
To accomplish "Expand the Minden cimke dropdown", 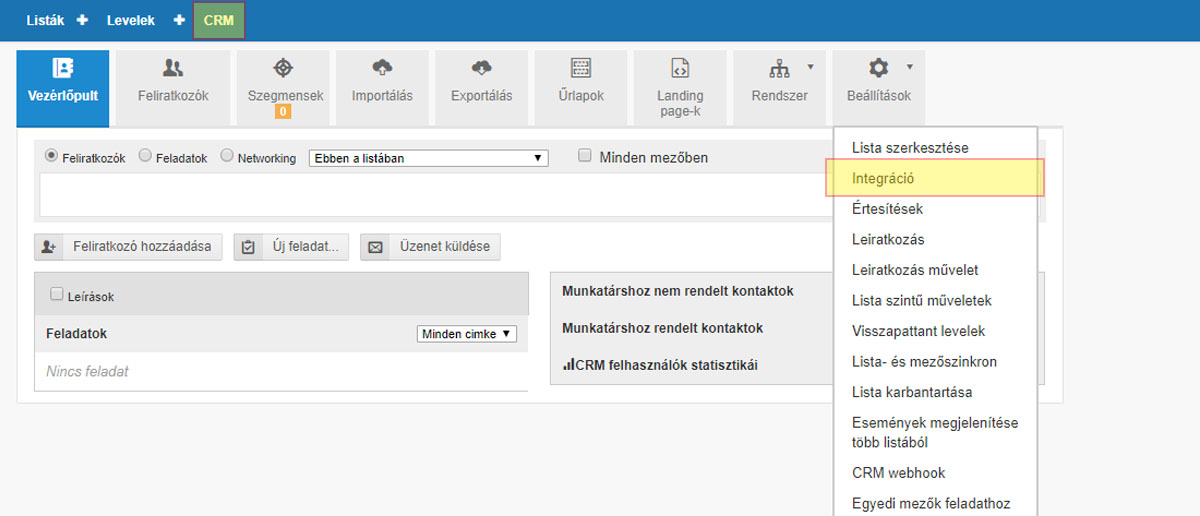I will 466,334.
